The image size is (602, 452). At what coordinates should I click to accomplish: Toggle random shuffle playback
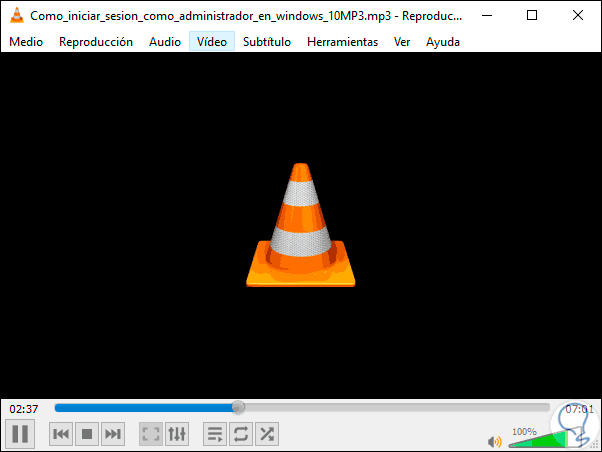pos(267,434)
